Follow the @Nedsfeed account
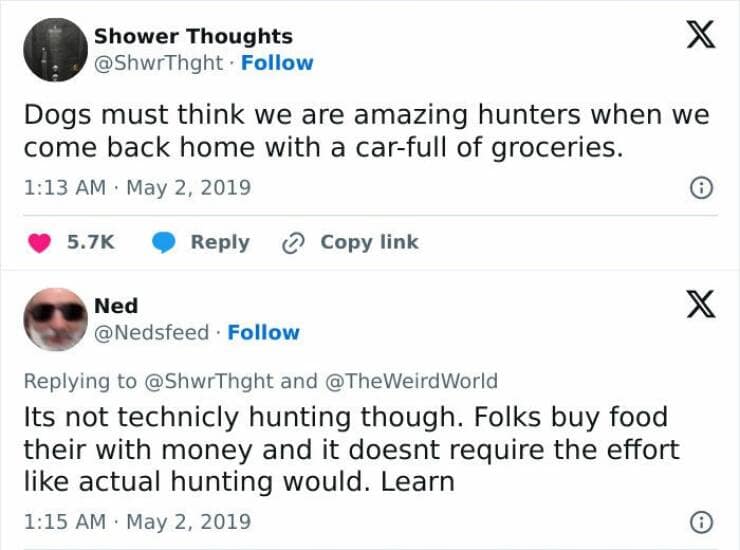The image size is (740, 550). point(263,333)
